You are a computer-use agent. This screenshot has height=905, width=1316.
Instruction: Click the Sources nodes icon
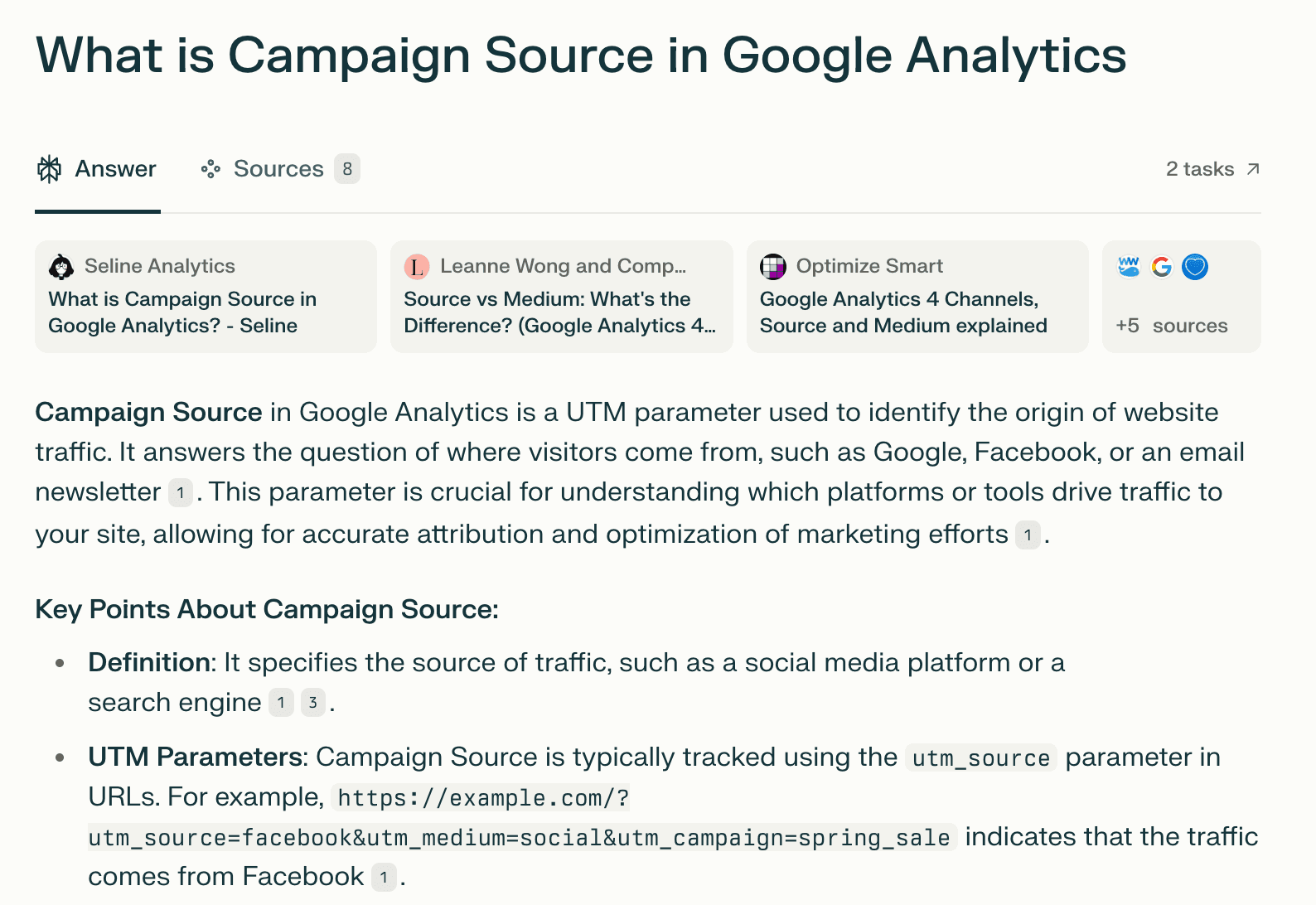(211, 169)
